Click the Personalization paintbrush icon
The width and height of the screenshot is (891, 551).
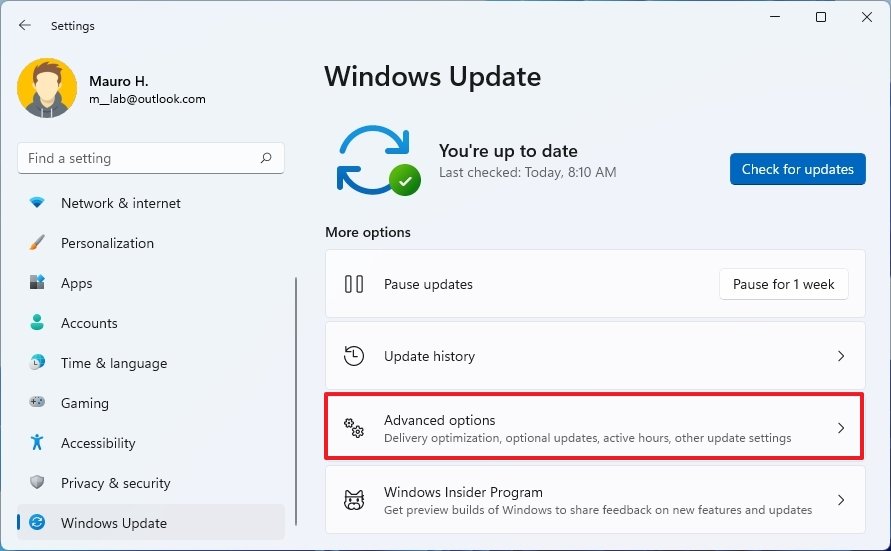[37, 243]
